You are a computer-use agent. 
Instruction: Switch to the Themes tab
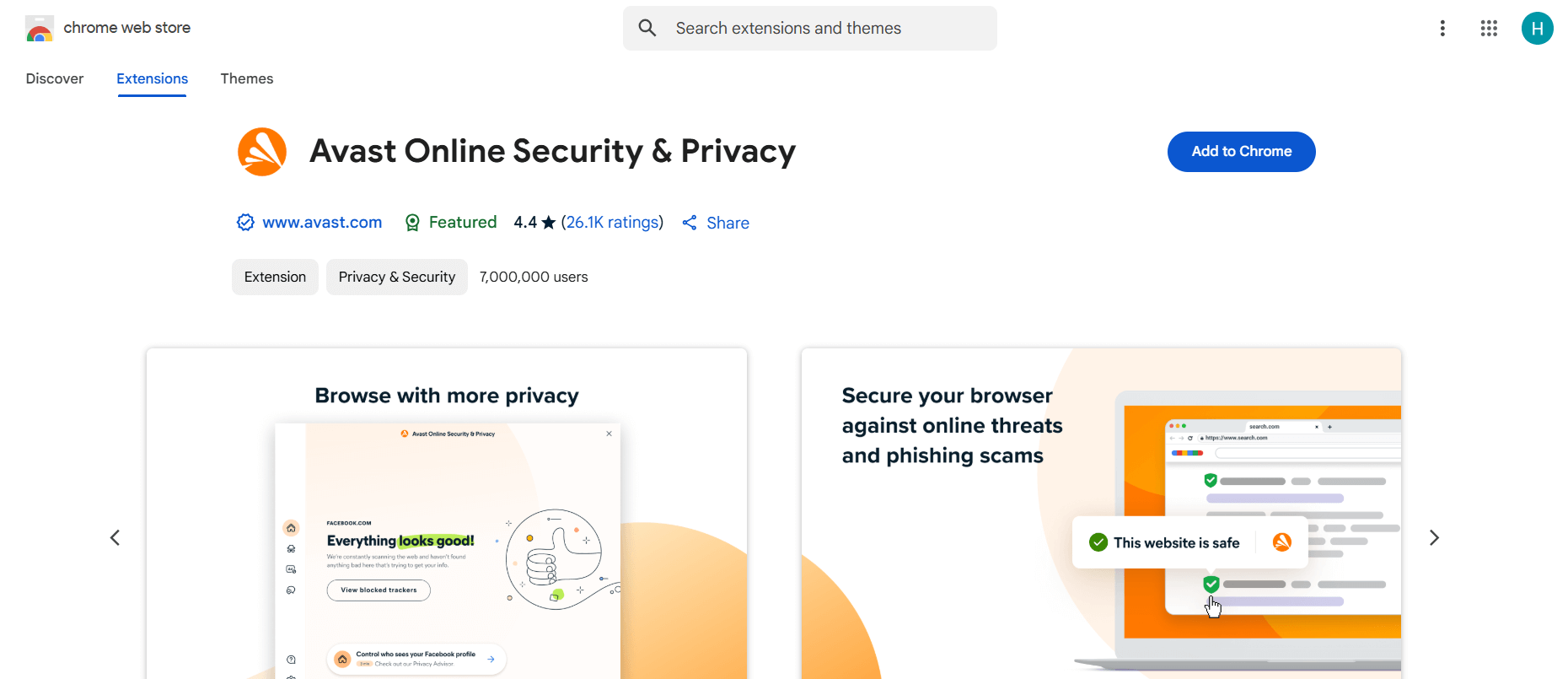[x=246, y=78]
